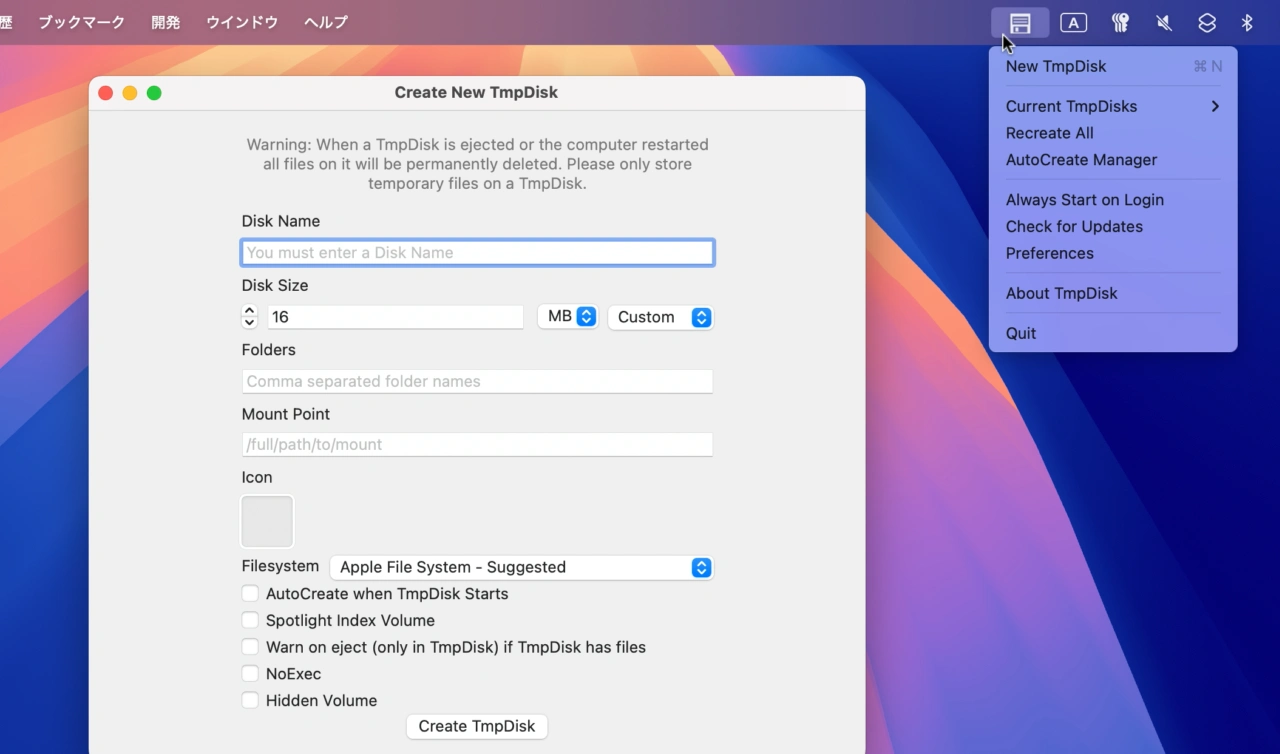Check the NoExec option
The image size is (1280, 754).
(x=250, y=673)
